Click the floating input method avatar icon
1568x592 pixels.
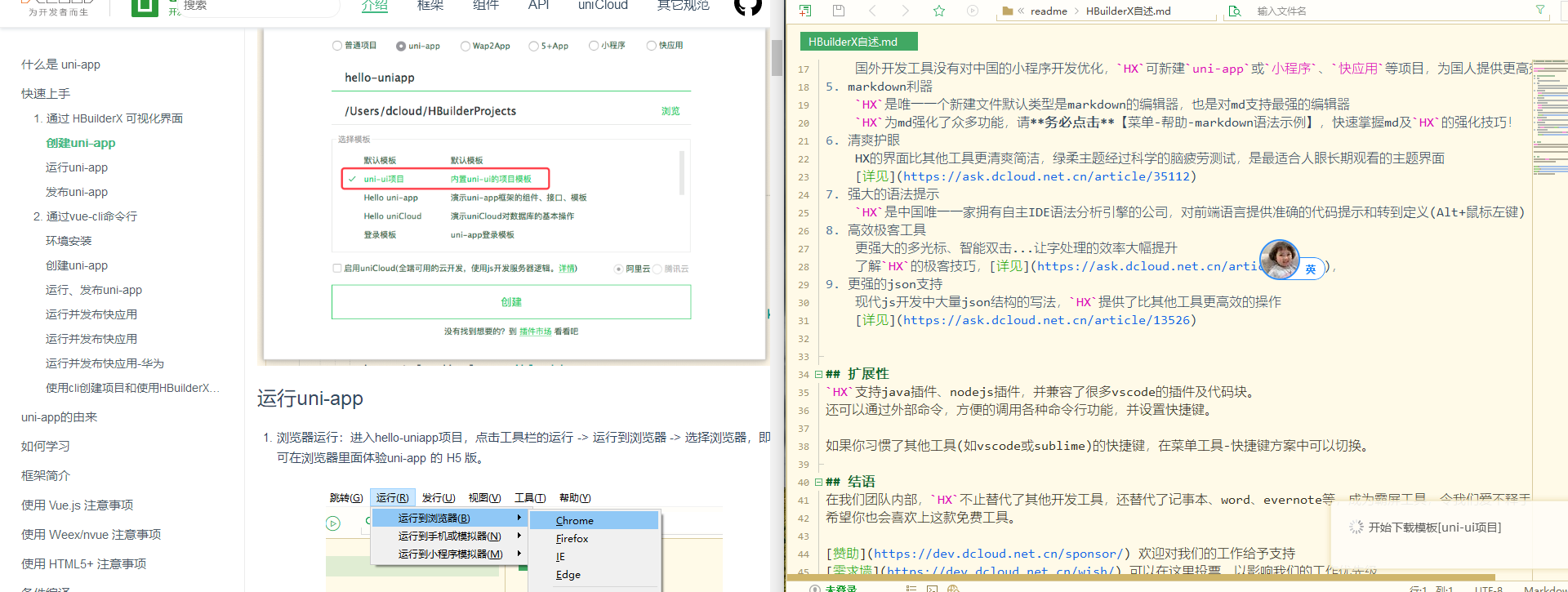pos(1279,260)
